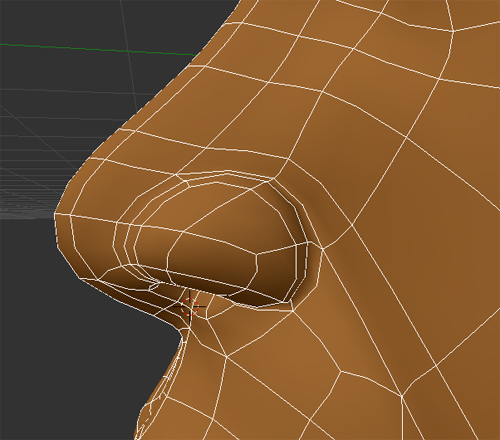This screenshot has height=440, width=500.
Task: Select the vertex where the columella meets the upper lip
Action: point(190,328)
